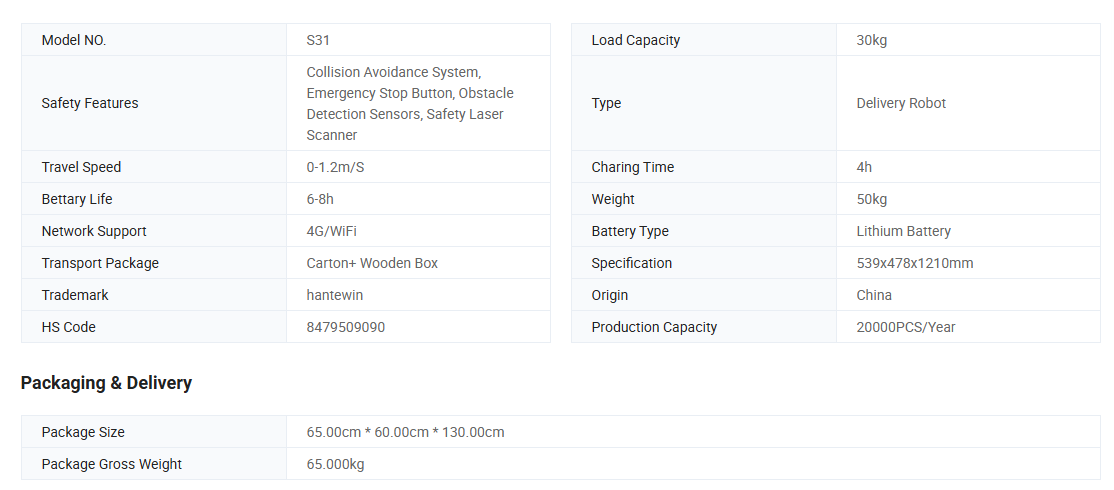
Task: Click the China origin value
Action: tap(874, 295)
